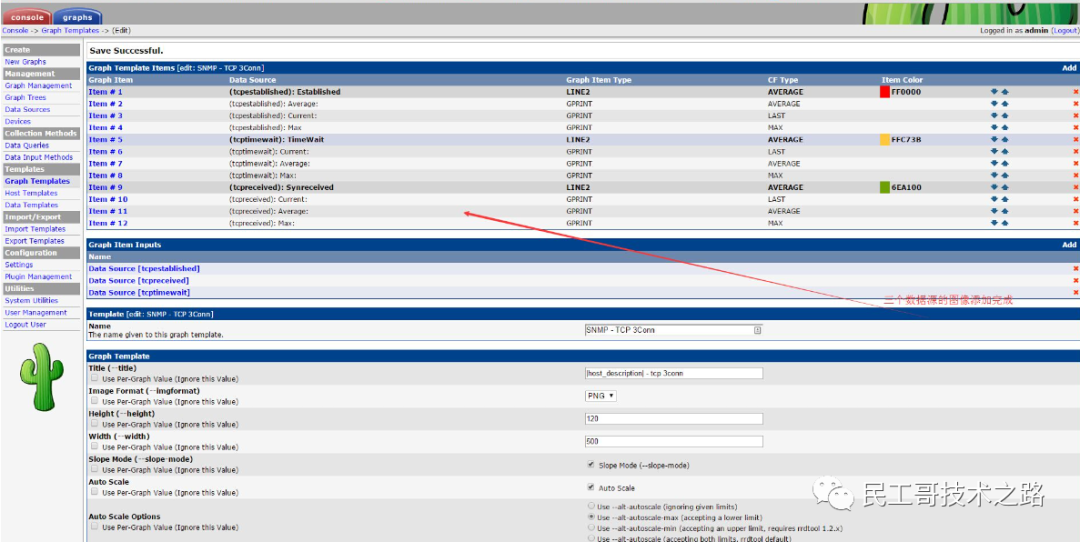Screen dimensions: 1080x542
Task: Delete the tcpestablished graph item input
Action: [x=1075, y=269]
